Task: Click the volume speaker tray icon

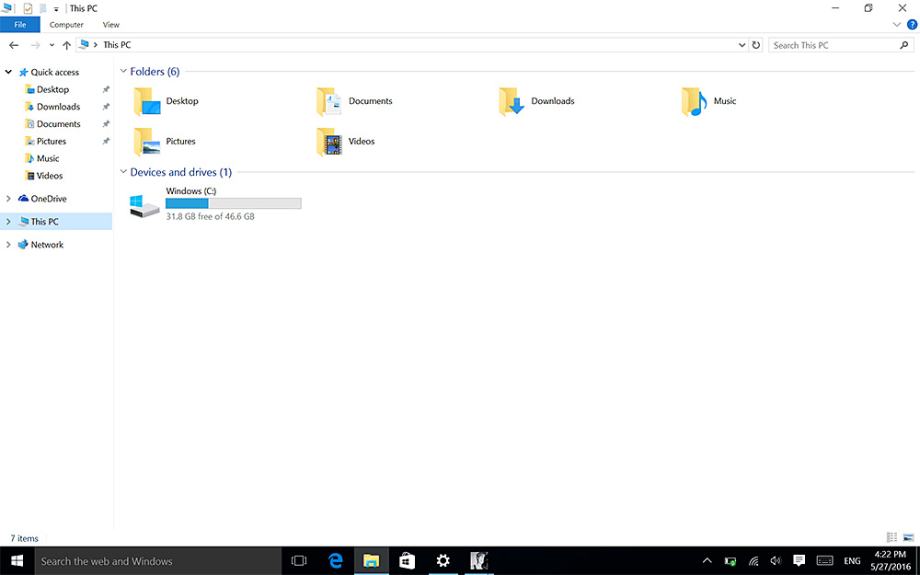Action: pyautogui.click(x=776, y=561)
